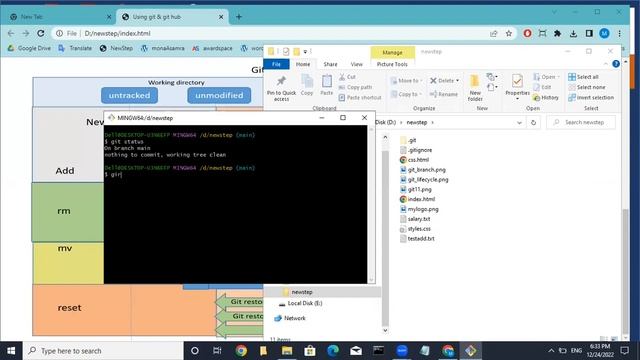The height and width of the screenshot is (360, 640).
Task: Click newstep in the address breadcrumb
Action: 417,122
